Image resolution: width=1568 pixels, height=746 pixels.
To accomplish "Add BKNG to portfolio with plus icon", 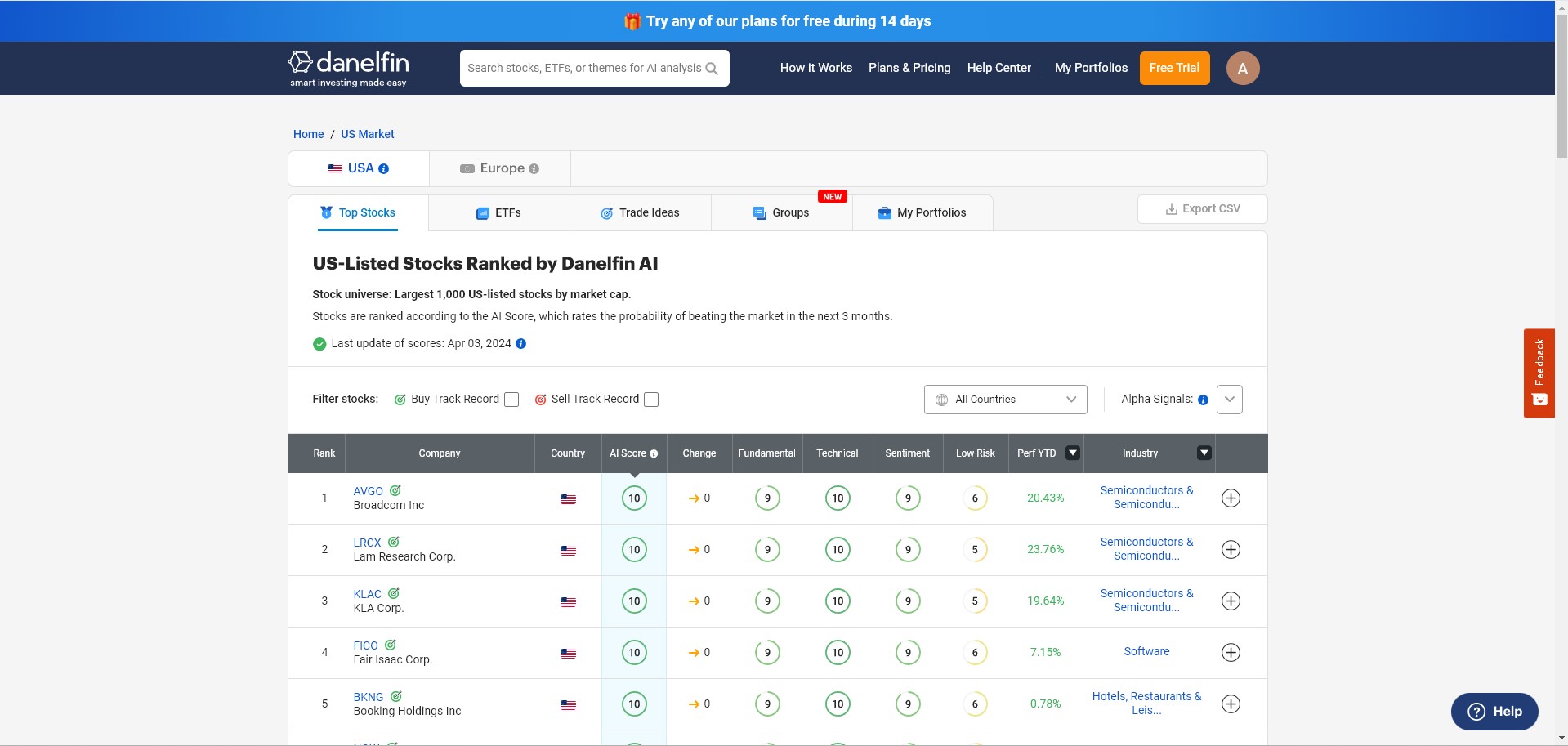I will click(1231, 704).
